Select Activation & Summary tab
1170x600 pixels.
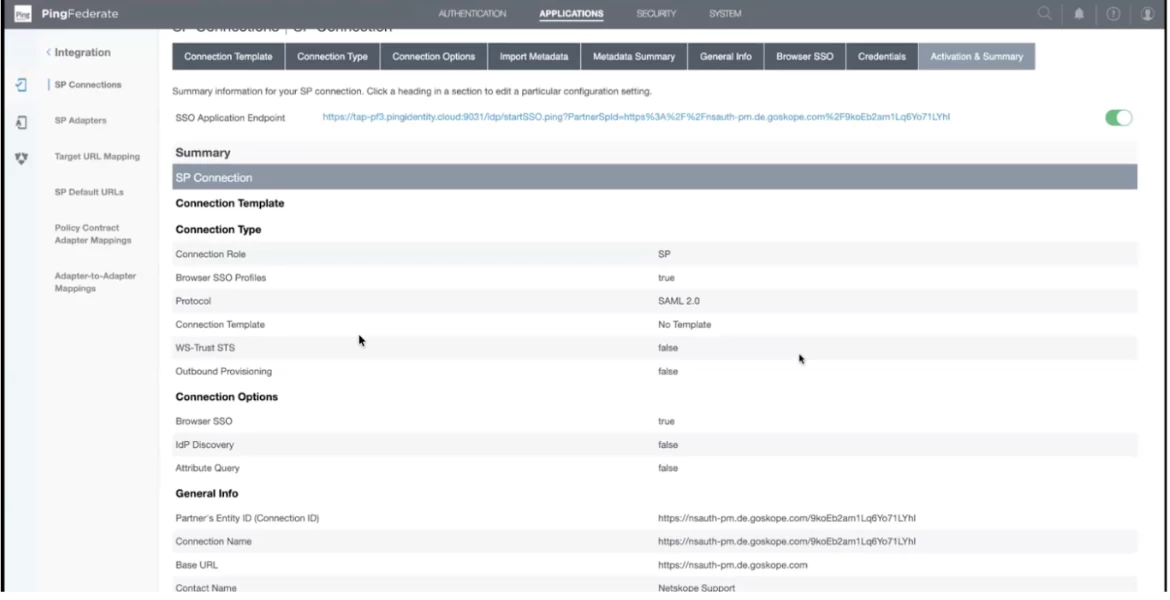point(977,57)
